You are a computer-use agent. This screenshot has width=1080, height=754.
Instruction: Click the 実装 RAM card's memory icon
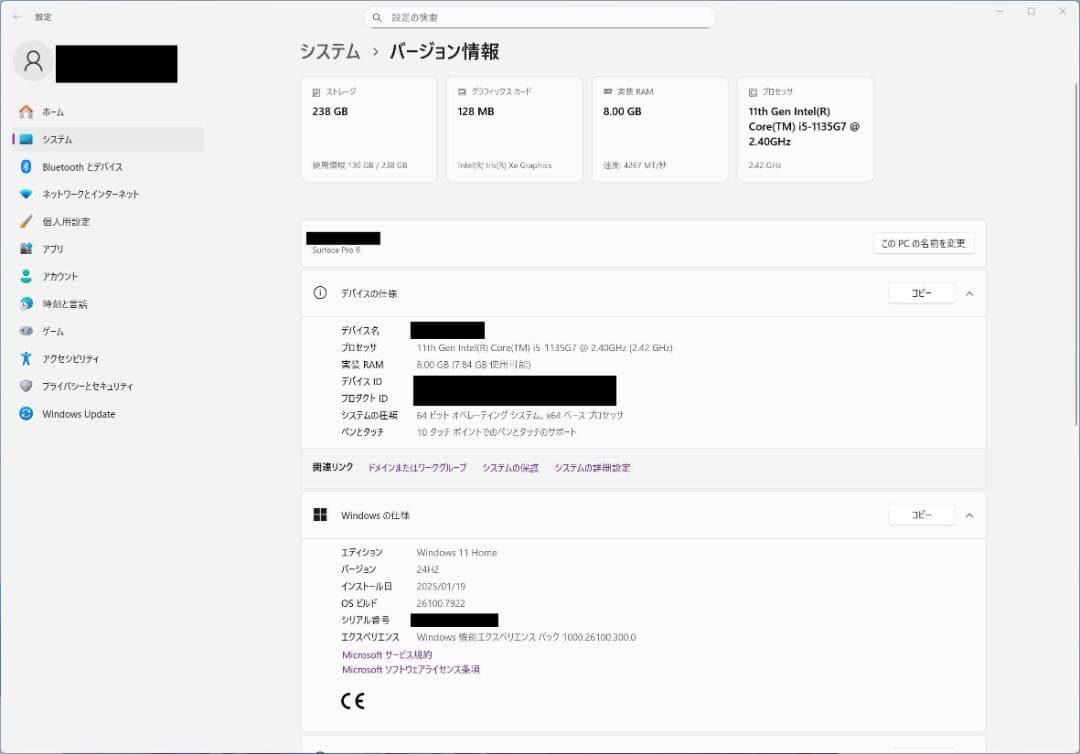[608, 92]
